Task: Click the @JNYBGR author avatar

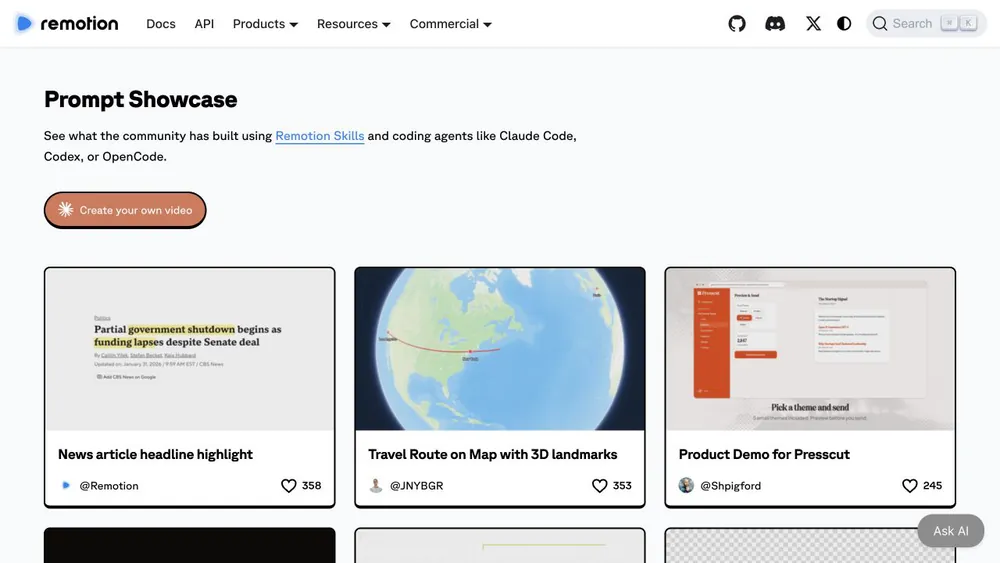Action: pyautogui.click(x=376, y=485)
